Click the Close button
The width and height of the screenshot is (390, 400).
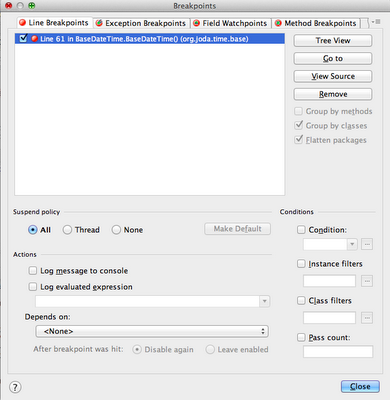tap(360, 386)
